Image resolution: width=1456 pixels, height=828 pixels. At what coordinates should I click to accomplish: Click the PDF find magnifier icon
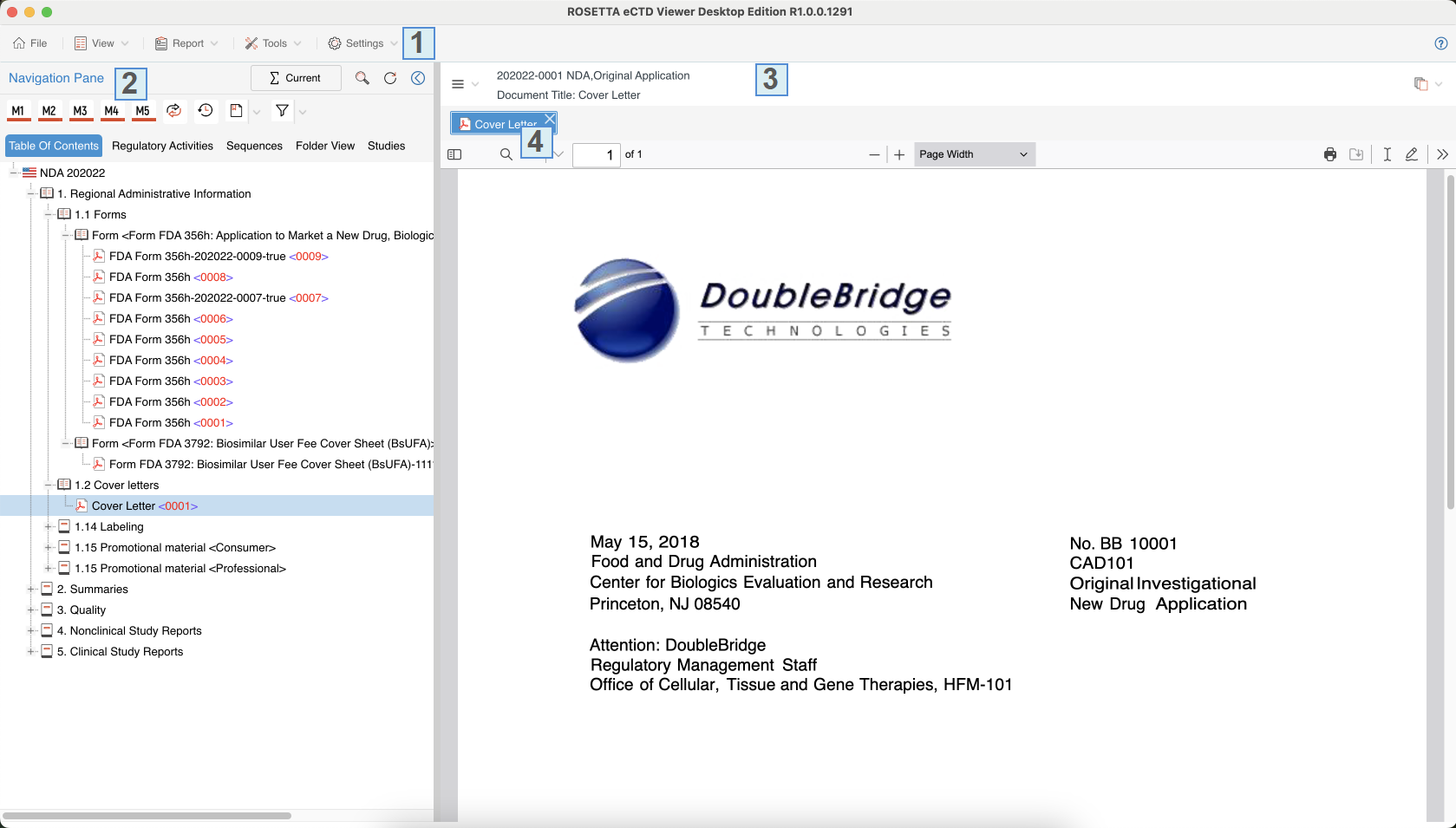click(506, 154)
